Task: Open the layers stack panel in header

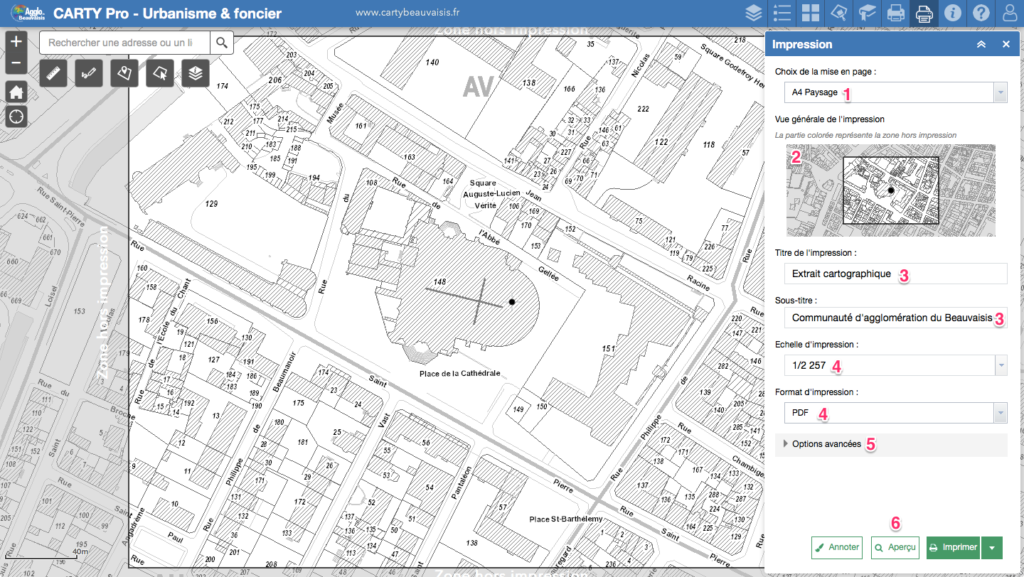Action: coord(754,13)
